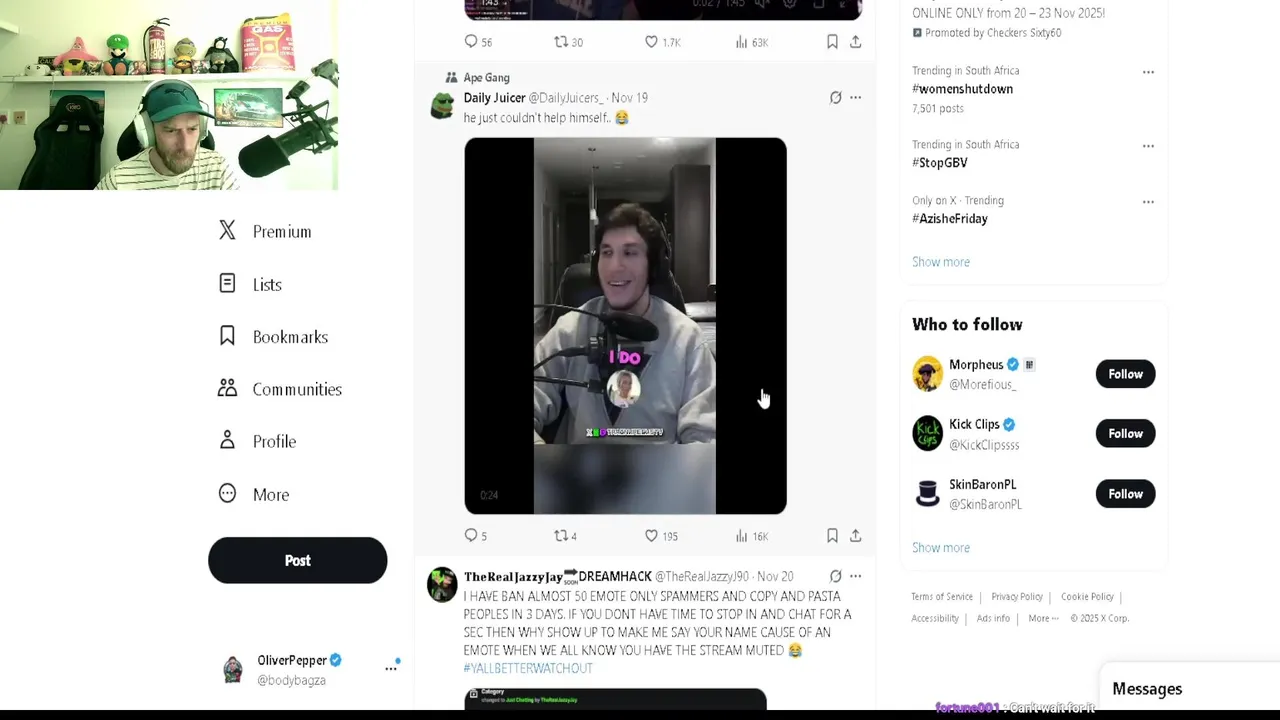Bookmark the top post with 1.7K likes
Viewport: 1280px width, 720px height.
click(832, 42)
